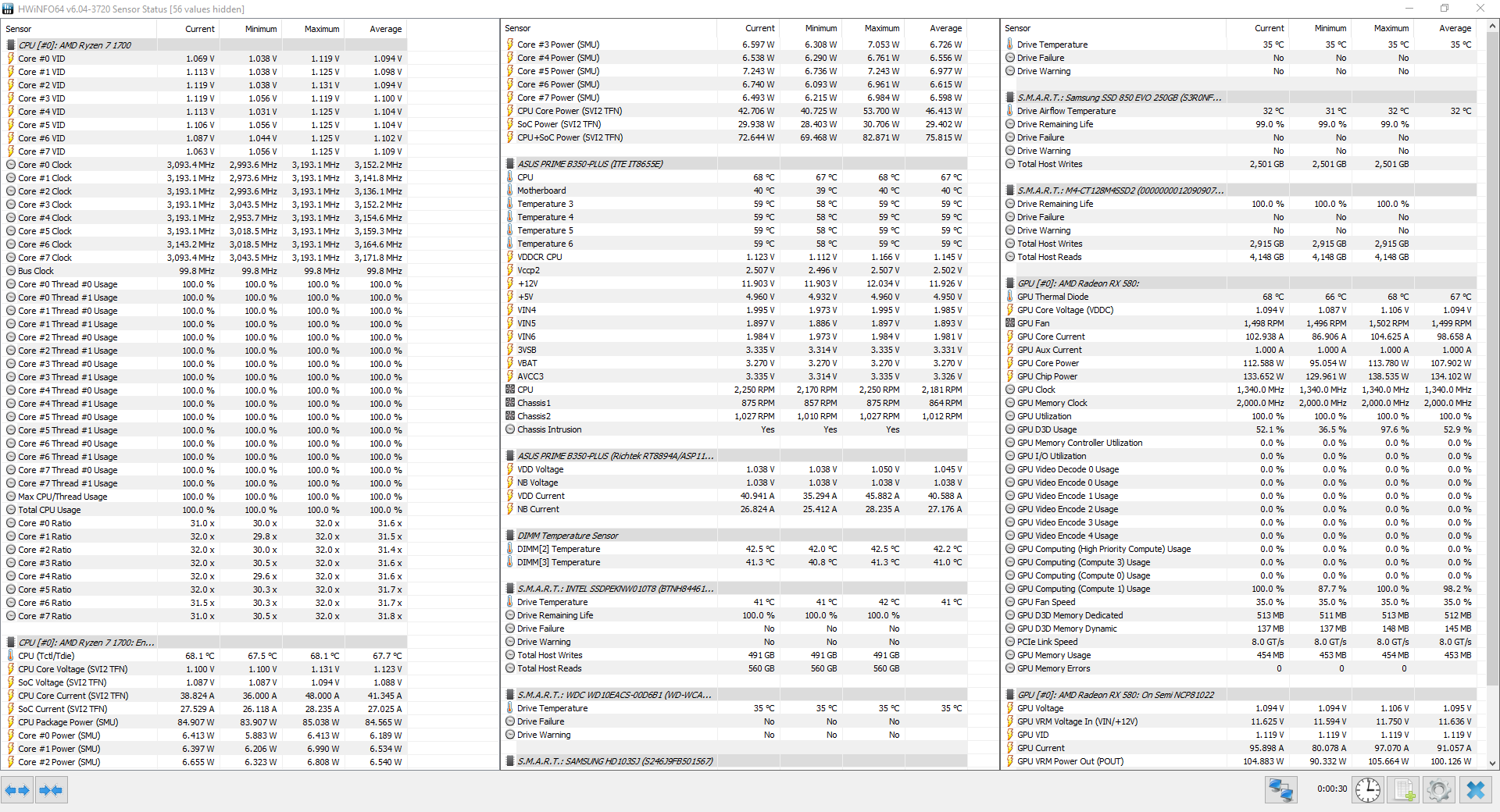Select the S.M.A.R.T.: SAMSUNG HD103SJ group header
The height and width of the screenshot is (812, 1500).
coord(734,761)
